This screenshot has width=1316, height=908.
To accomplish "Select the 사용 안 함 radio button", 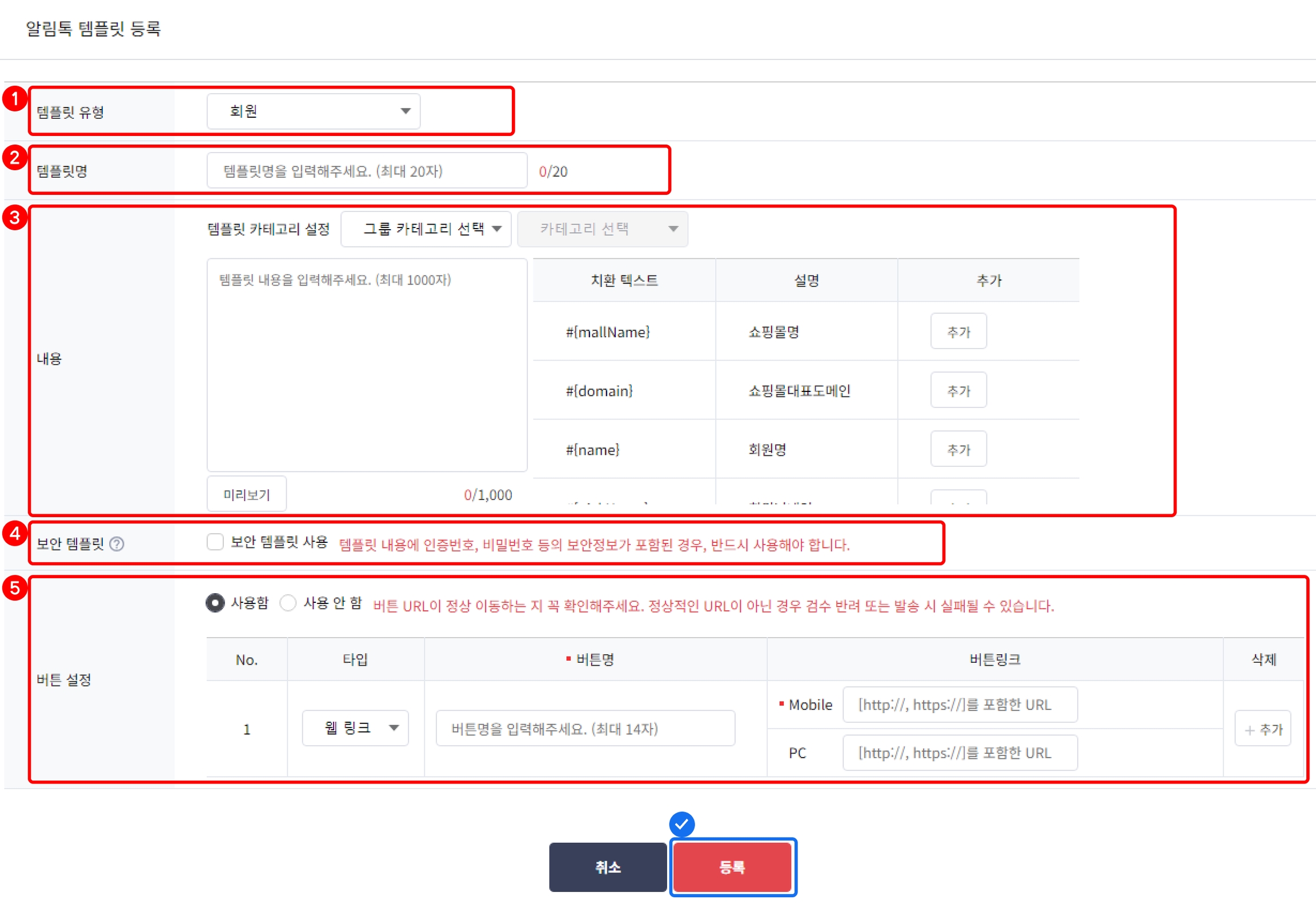I will pyautogui.click(x=288, y=603).
